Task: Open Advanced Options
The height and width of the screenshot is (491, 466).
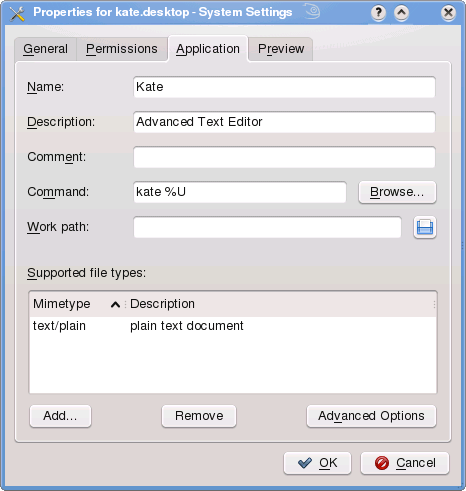Action: click(x=371, y=416)
